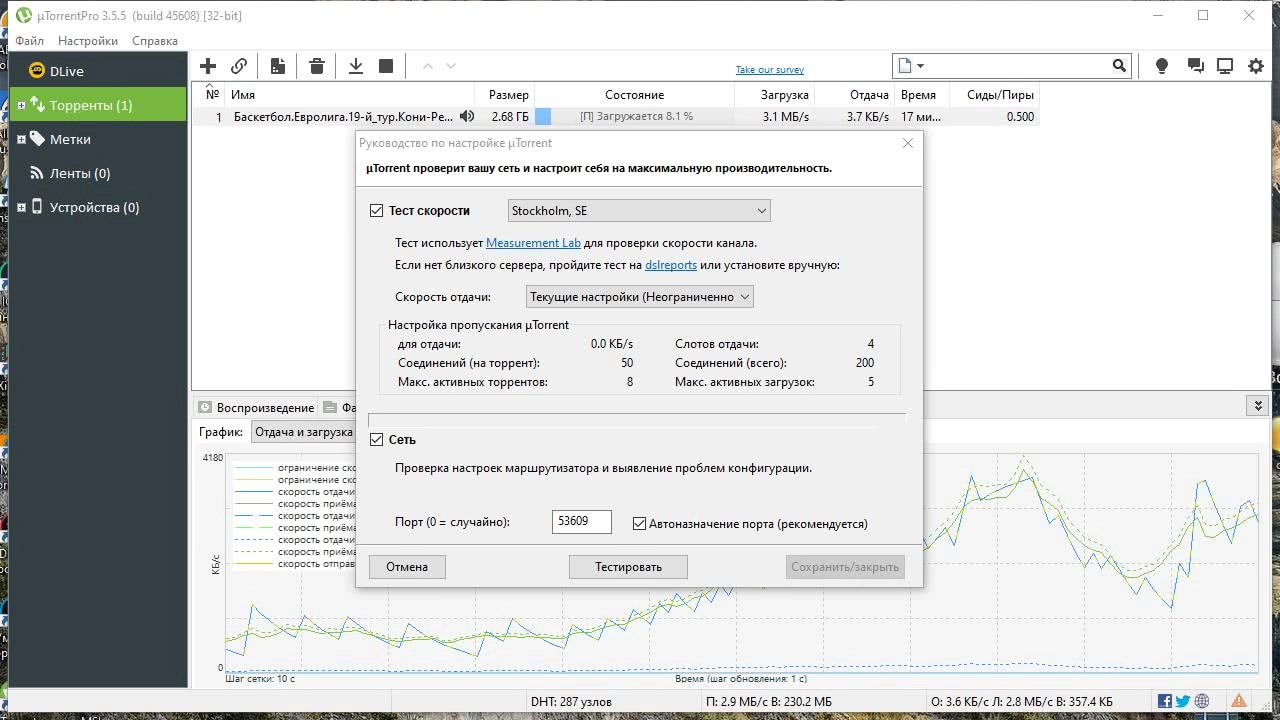
Task: Sort by Отдача column header
Action: click(854, 95)
